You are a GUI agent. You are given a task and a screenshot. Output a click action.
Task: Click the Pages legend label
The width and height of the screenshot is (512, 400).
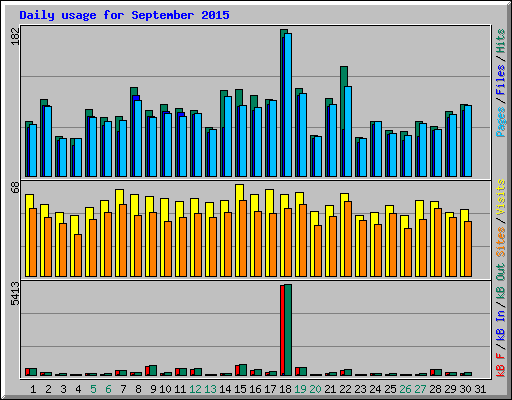501,122
